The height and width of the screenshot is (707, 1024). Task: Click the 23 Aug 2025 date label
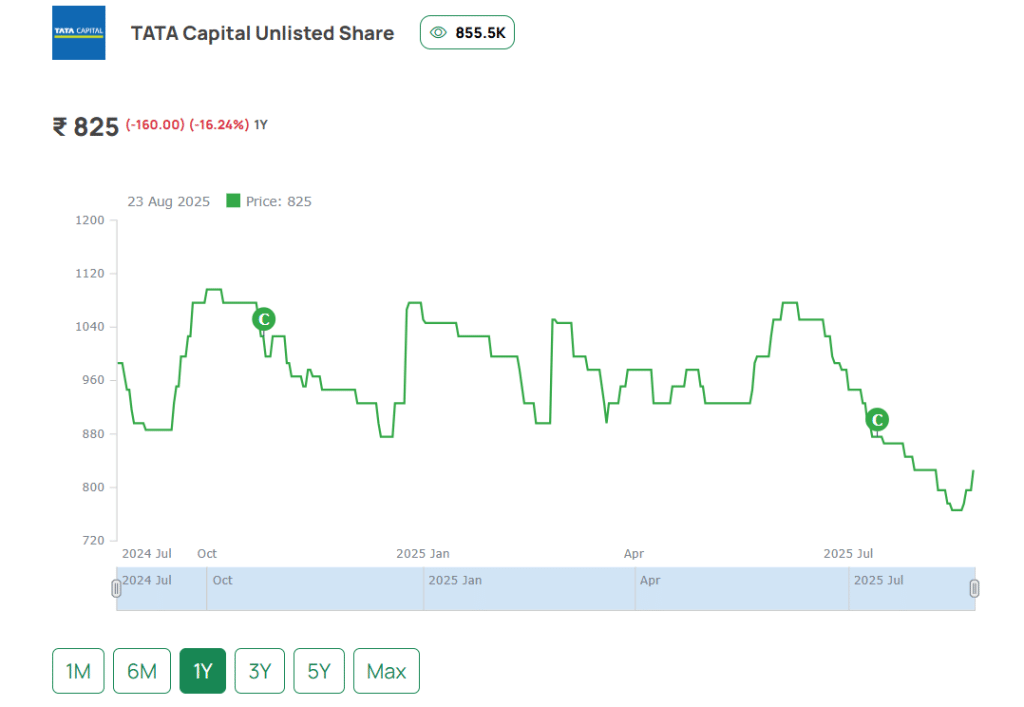pyautogui.click(x=168, y=201)
